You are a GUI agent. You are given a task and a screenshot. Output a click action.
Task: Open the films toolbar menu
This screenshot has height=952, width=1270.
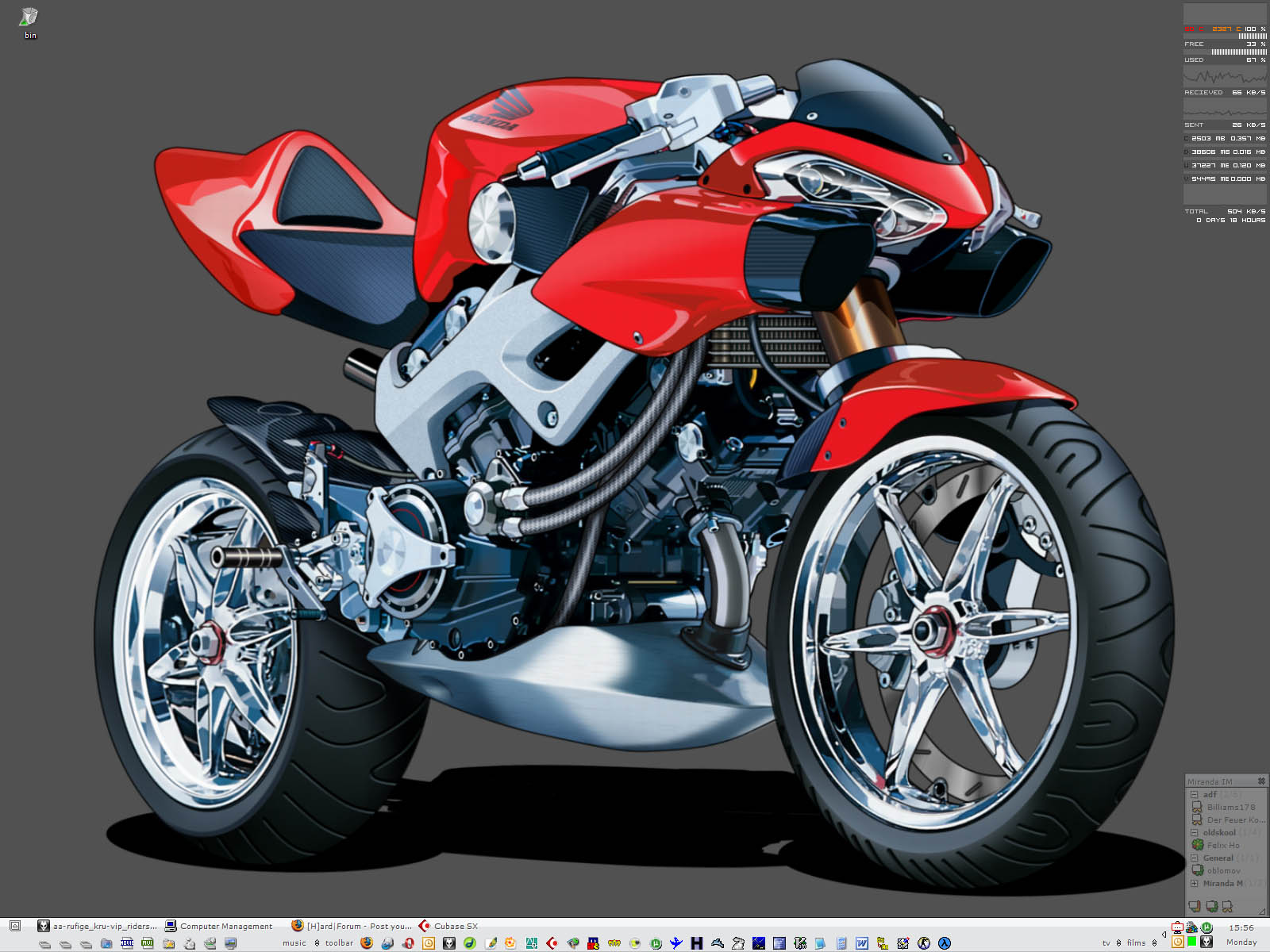coord(1136,943)
